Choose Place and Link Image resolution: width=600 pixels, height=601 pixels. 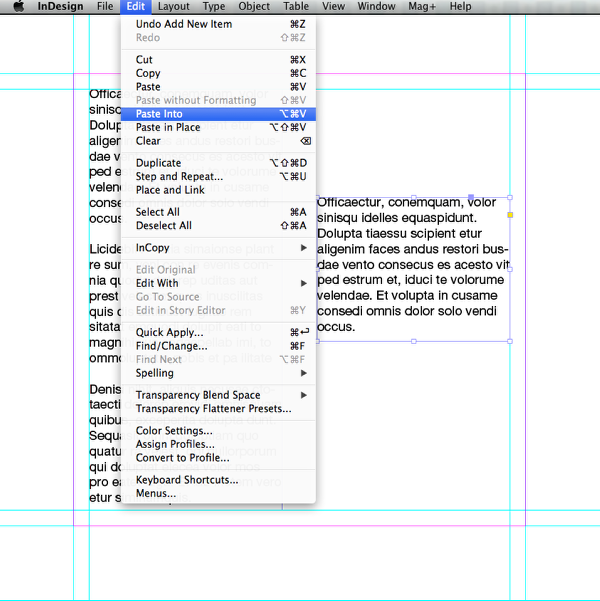218,190
